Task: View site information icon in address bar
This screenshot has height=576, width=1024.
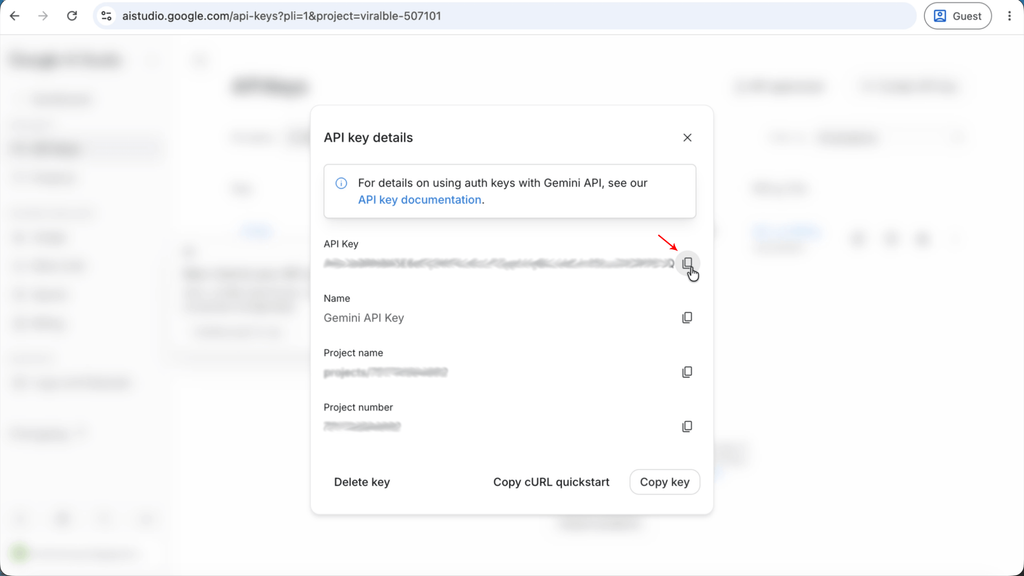Action: pyautogui.click(x=106, y=16)
